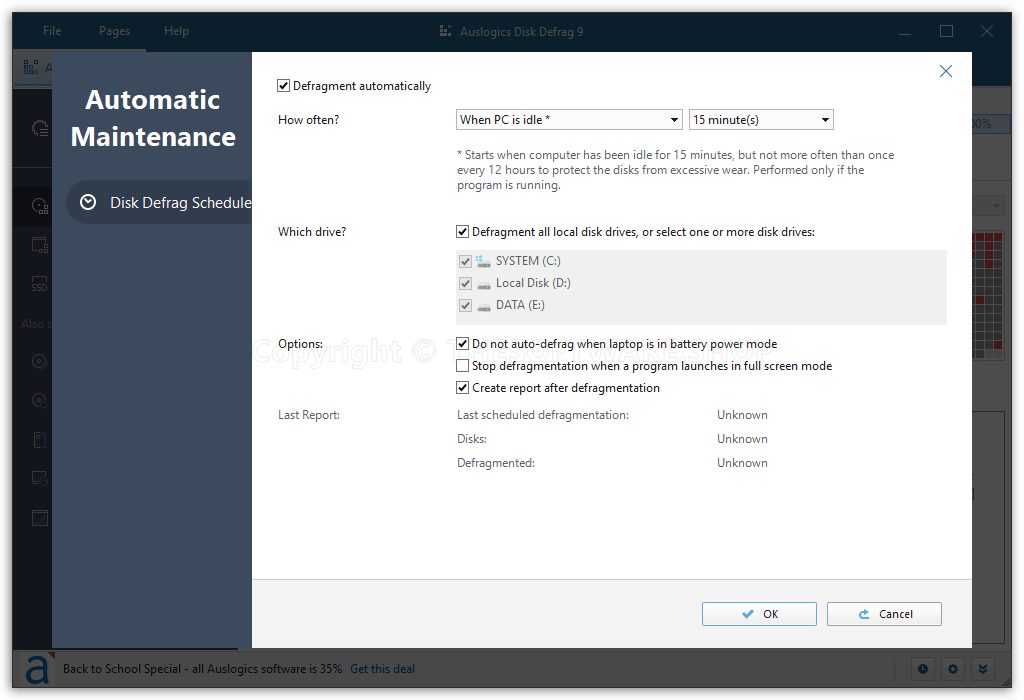The image size is (1024, 700).
Task: Click the clock icon beside Disk Defrag Schedule
Action: 88,202
